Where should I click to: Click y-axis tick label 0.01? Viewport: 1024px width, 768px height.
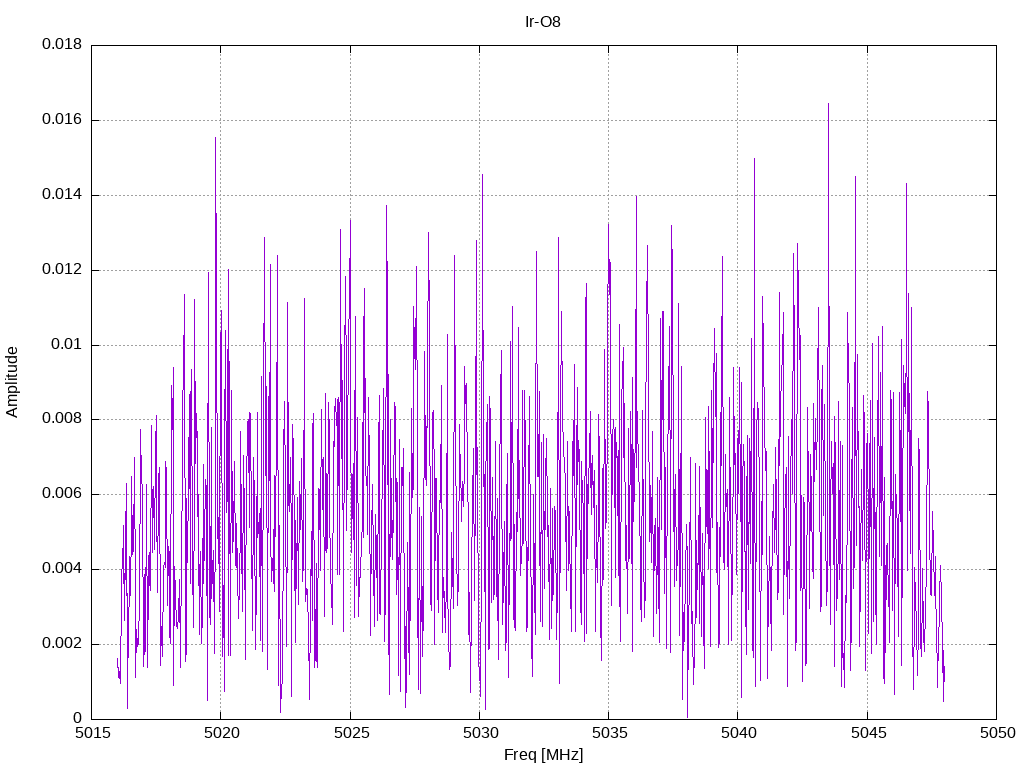point(67,344)
